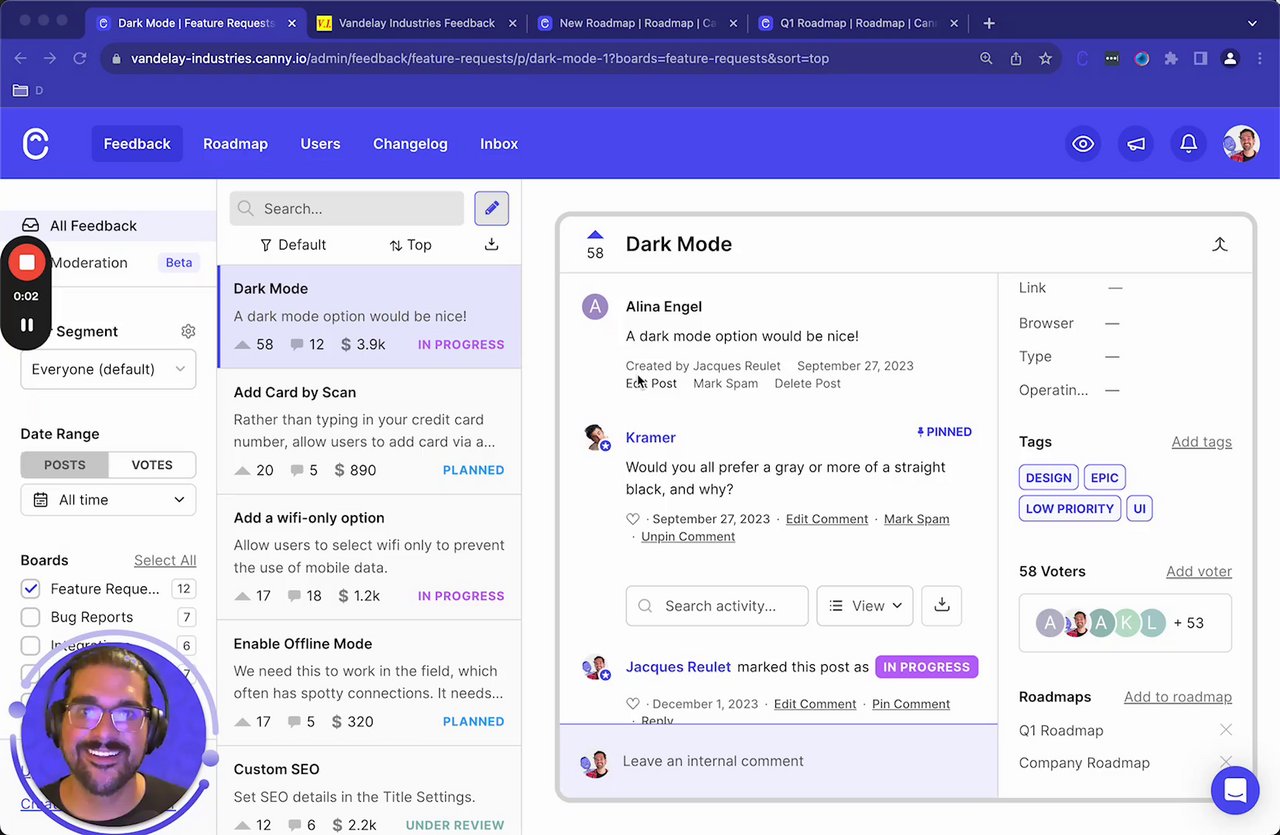Go to the Inbox nav tab
Screen dimensions: 1280x835
499,144
